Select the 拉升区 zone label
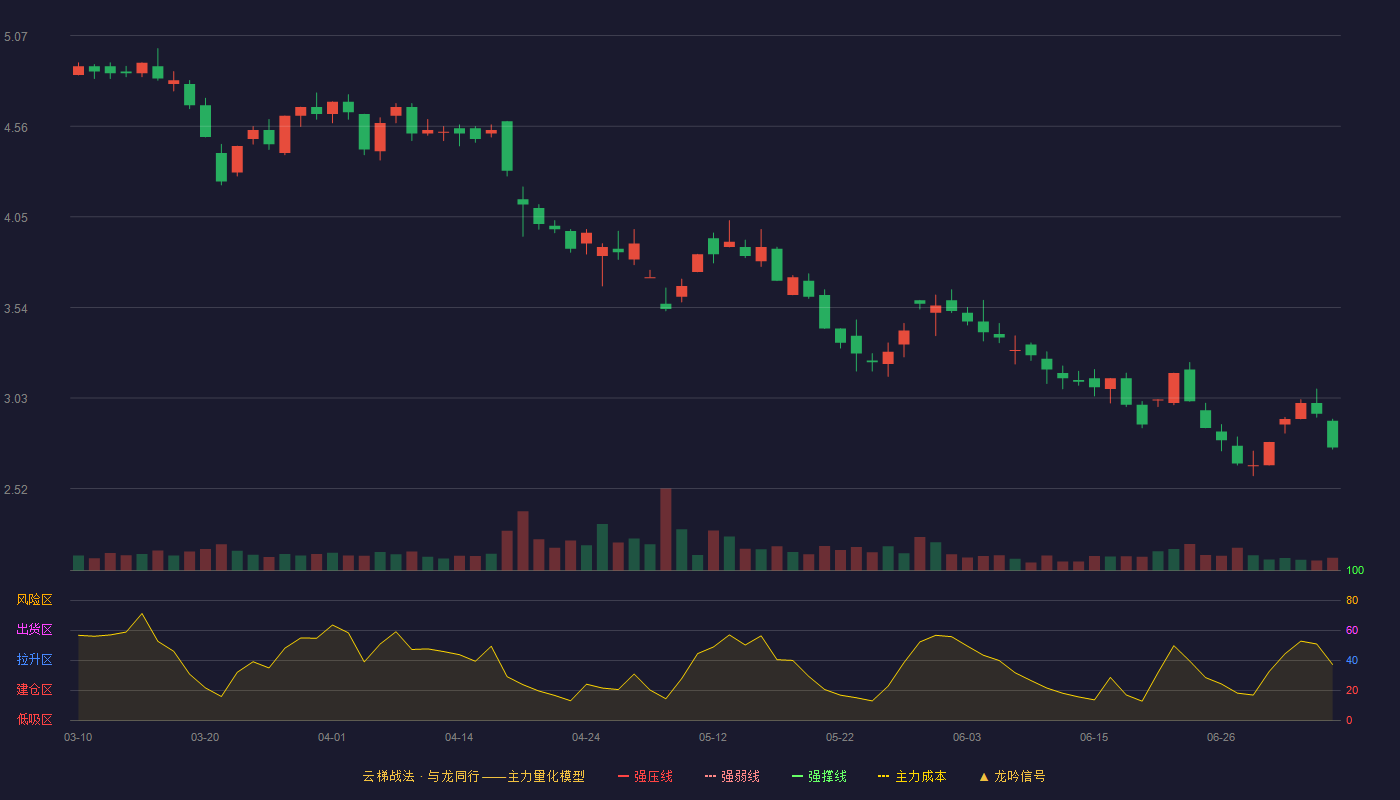The width and height of the screenshot is (1400, 800). (34, 660)
